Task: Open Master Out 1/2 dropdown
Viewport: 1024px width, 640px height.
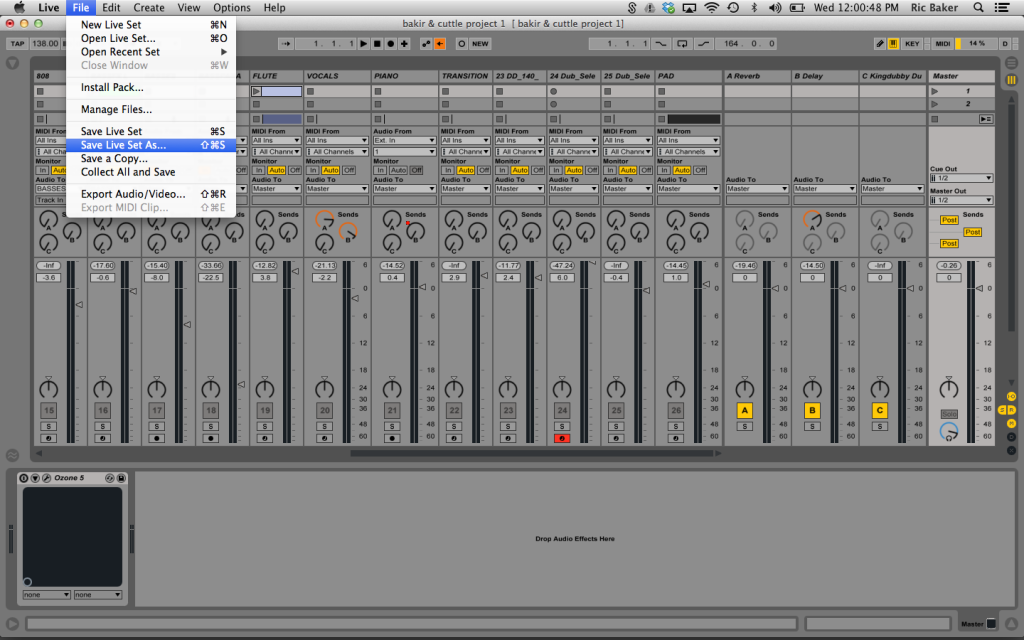Action: pyautogui.click(x=961, y=200)
